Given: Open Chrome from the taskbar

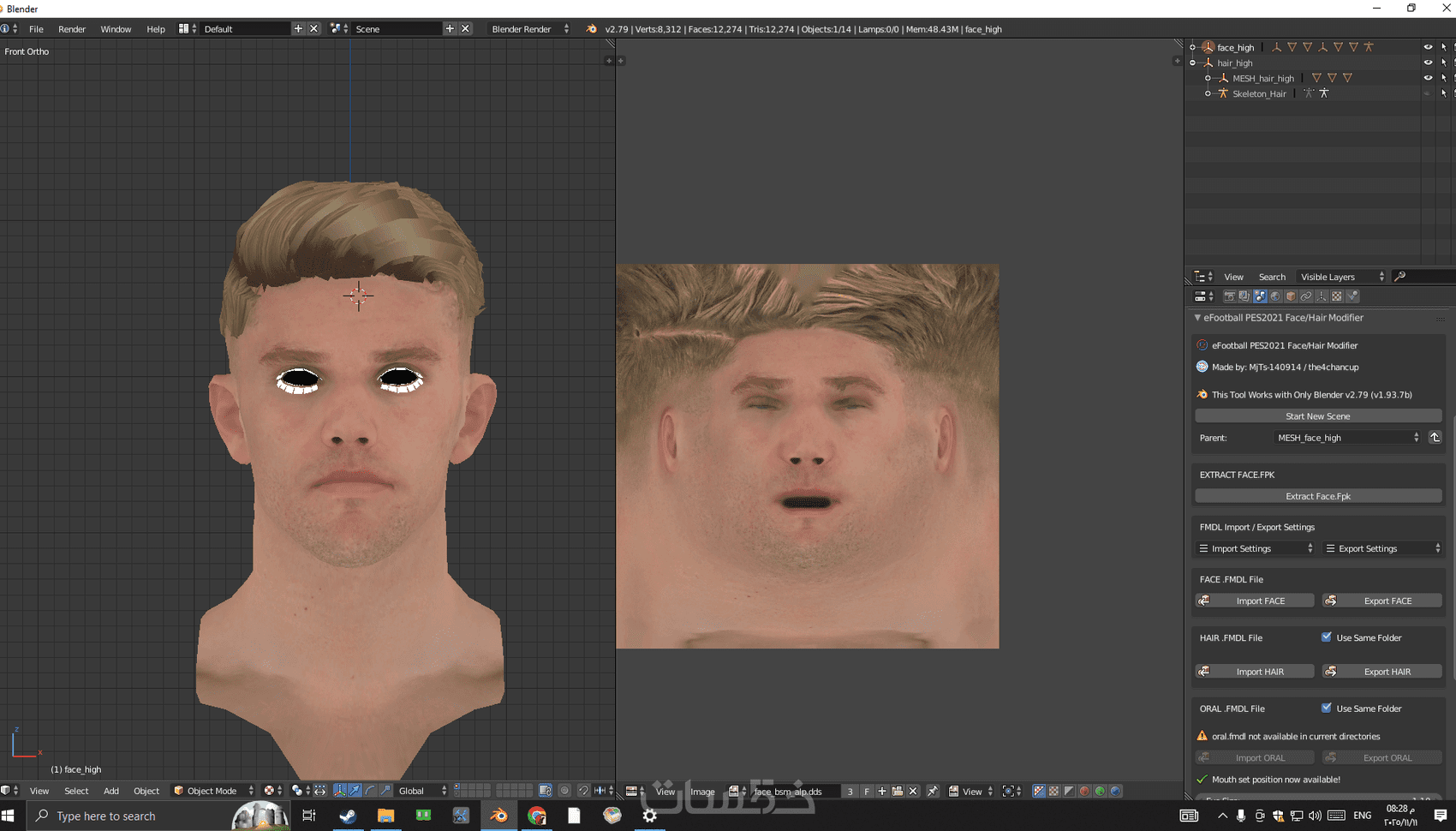Looking at the screenshot, I should tap(537, 816).
